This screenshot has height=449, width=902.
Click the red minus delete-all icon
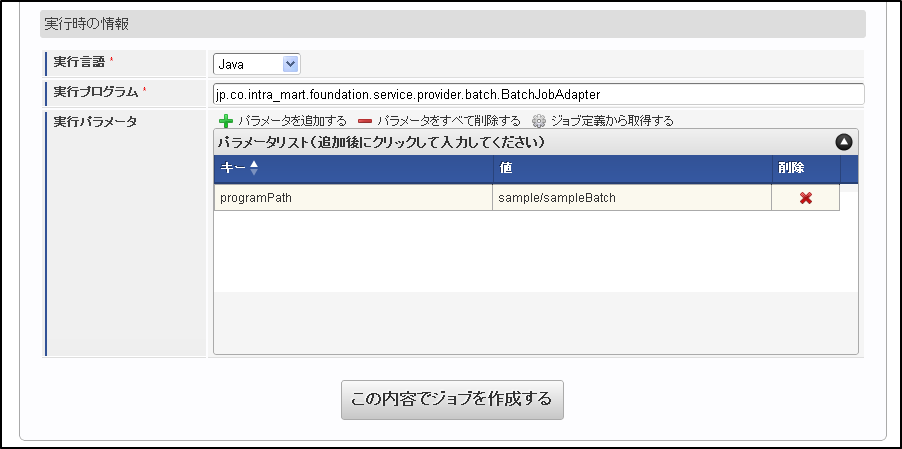pos(365,121)
